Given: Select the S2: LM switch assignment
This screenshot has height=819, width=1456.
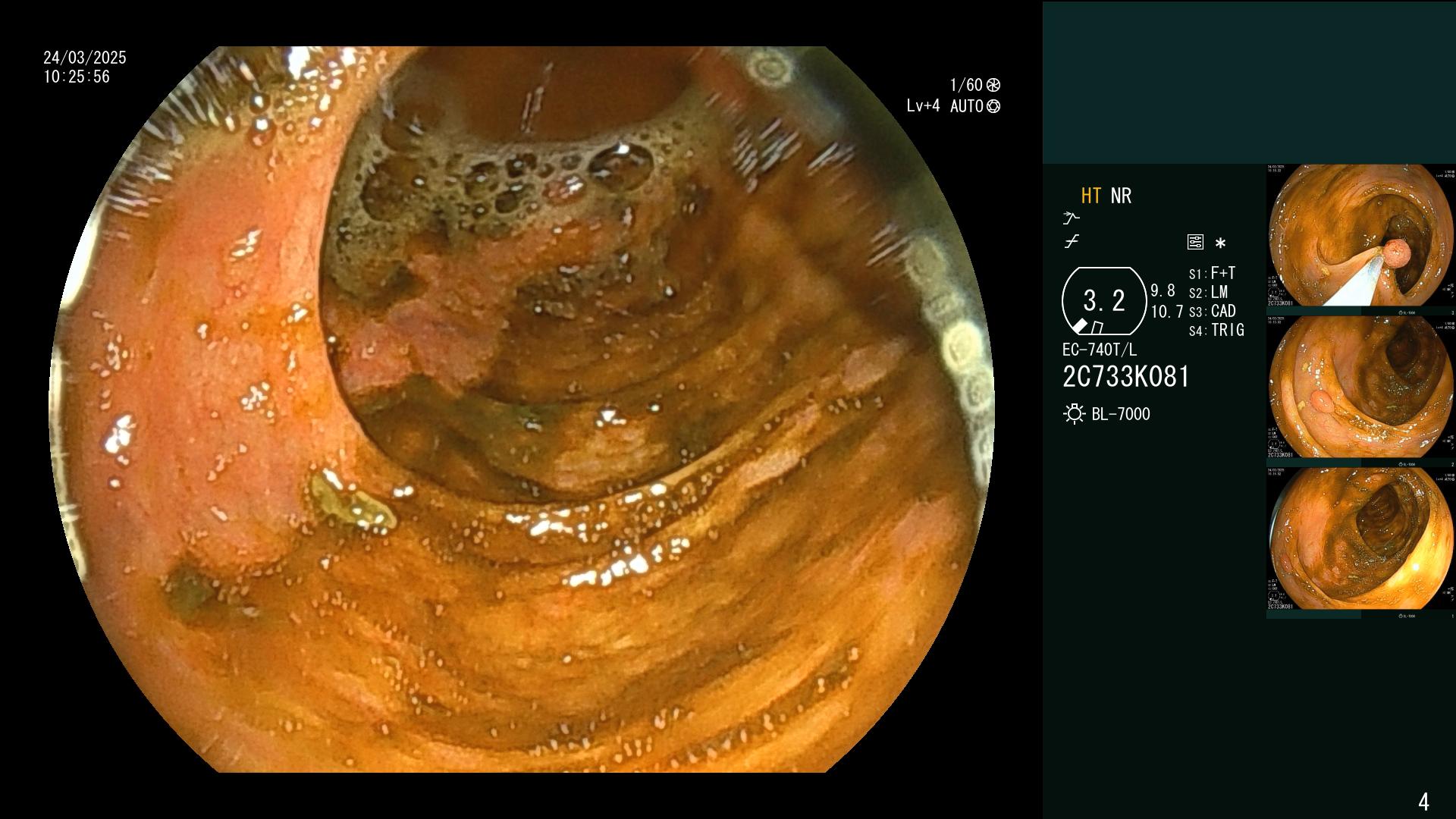Looking at the screenshot, I should 1208,292.
